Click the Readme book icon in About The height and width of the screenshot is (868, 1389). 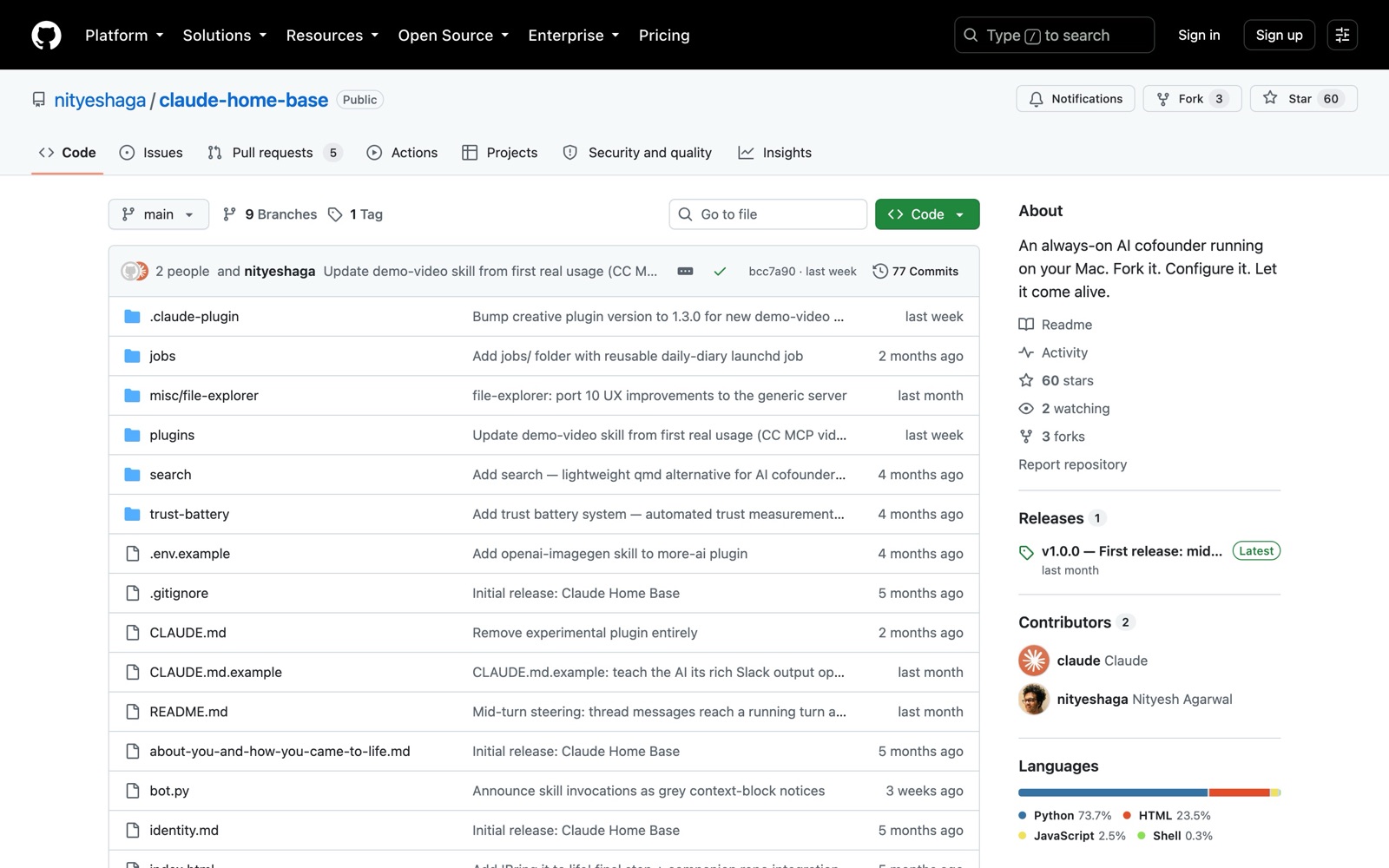[1026, 325]
